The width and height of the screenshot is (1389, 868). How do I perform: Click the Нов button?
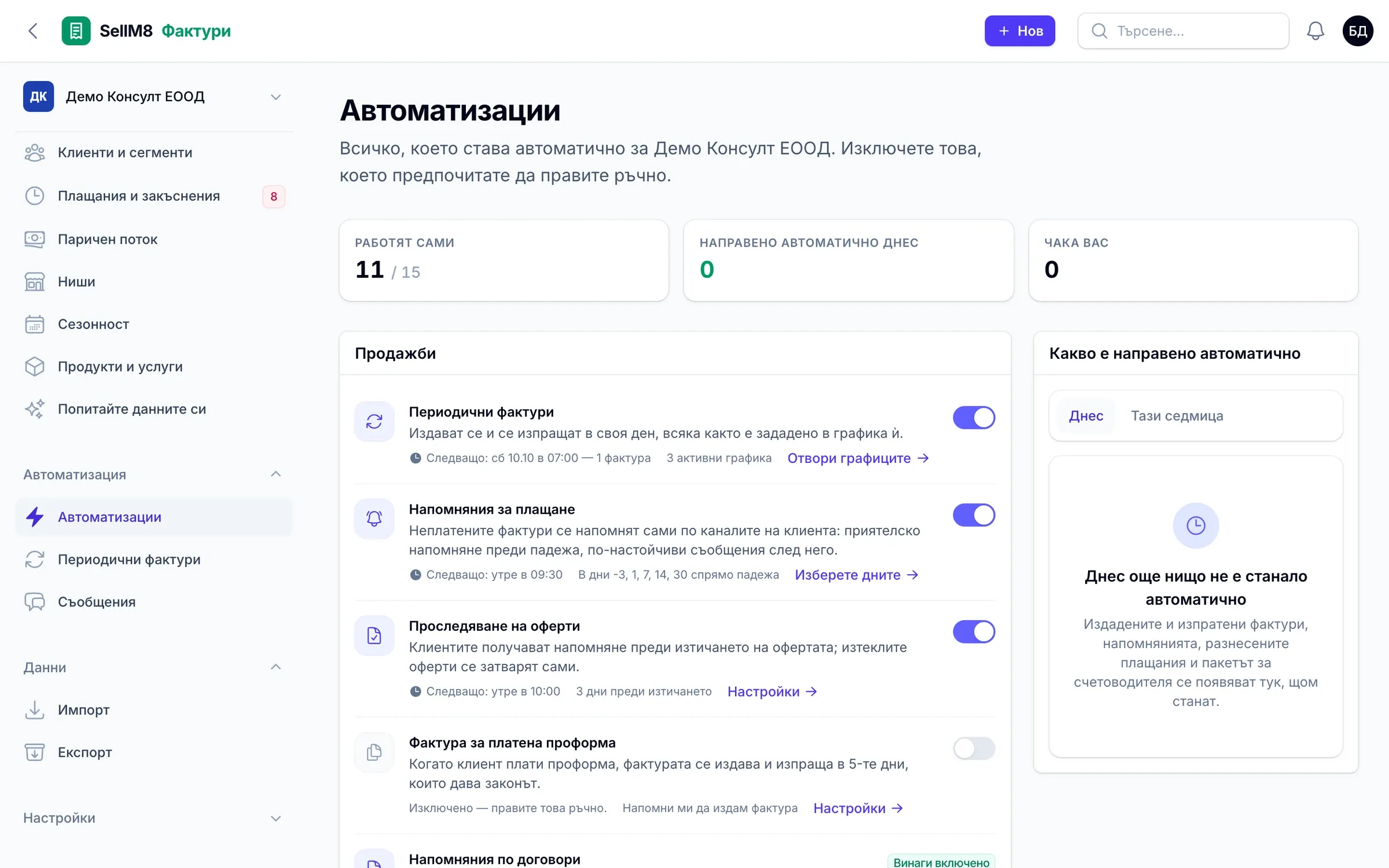[1020, 31]
